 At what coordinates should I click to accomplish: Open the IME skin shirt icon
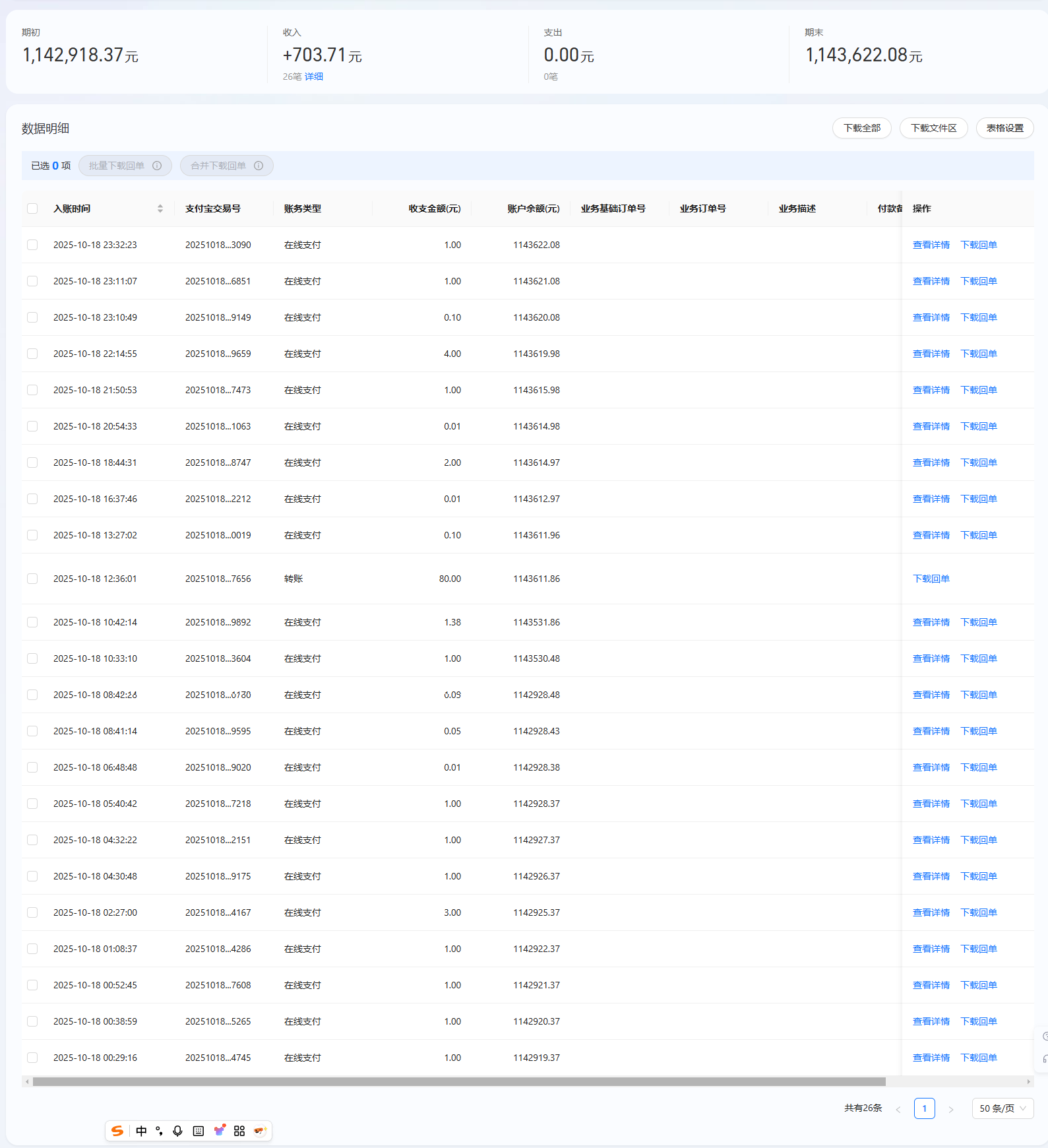219,1131
